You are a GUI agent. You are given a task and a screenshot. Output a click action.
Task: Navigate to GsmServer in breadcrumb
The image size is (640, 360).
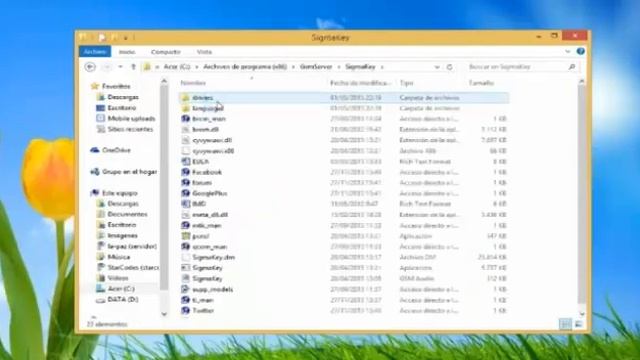(x=316, y=67)
